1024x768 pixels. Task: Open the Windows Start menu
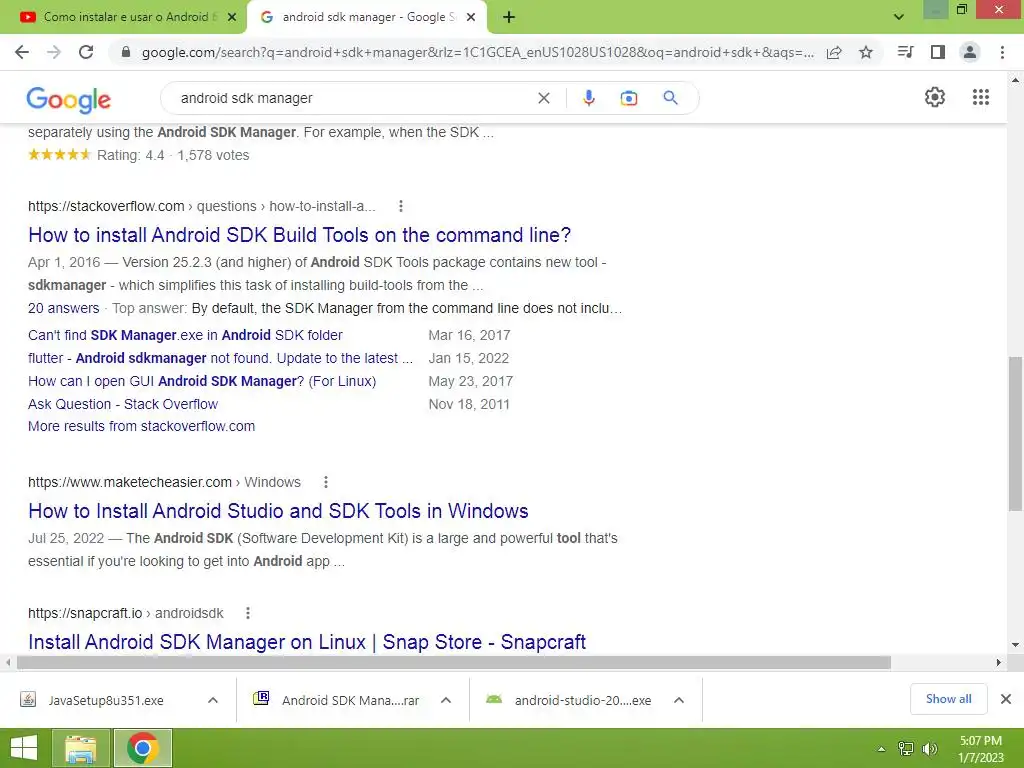(24, 748)
